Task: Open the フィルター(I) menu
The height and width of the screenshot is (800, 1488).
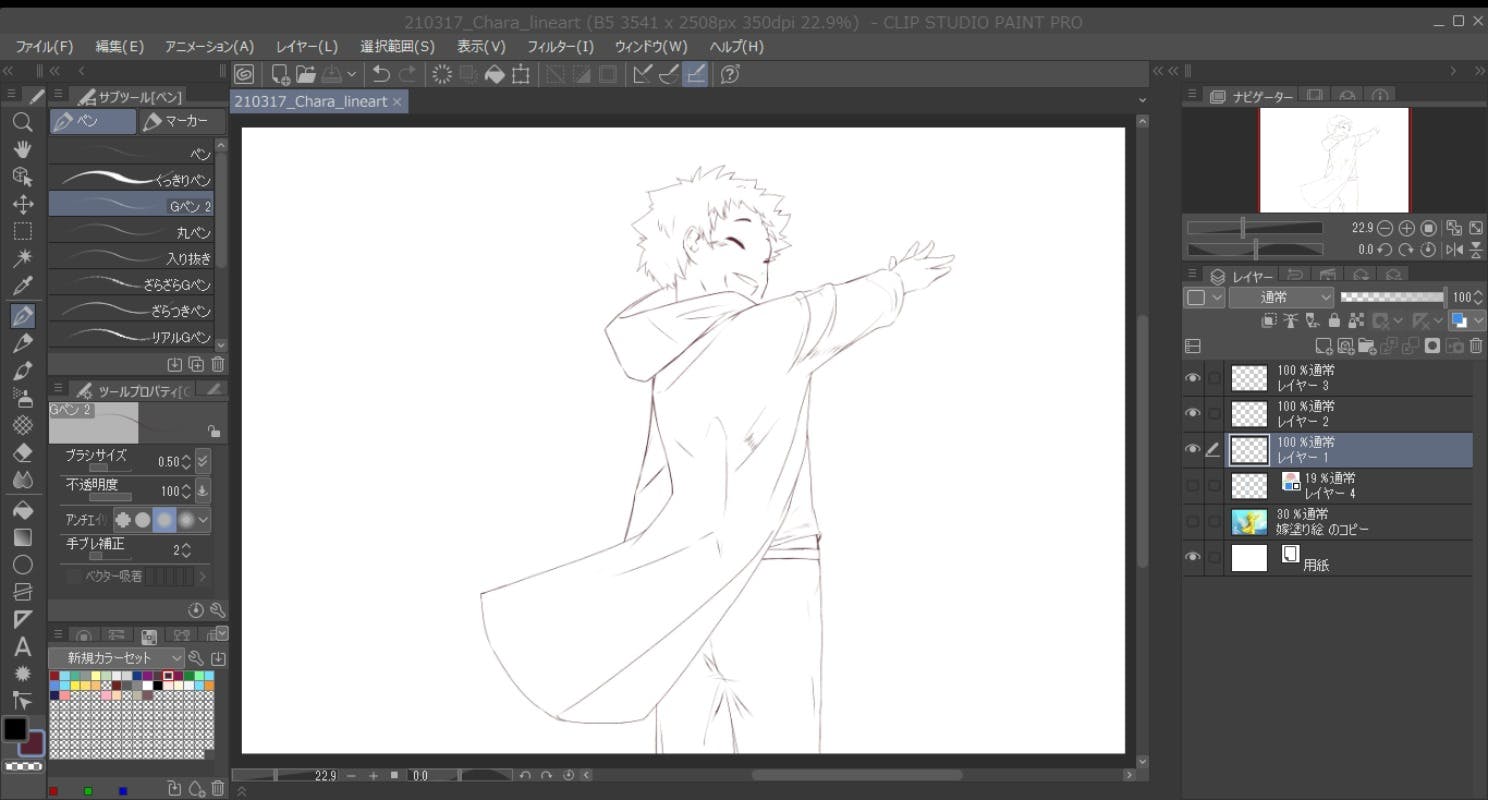Action: point(560,47)
